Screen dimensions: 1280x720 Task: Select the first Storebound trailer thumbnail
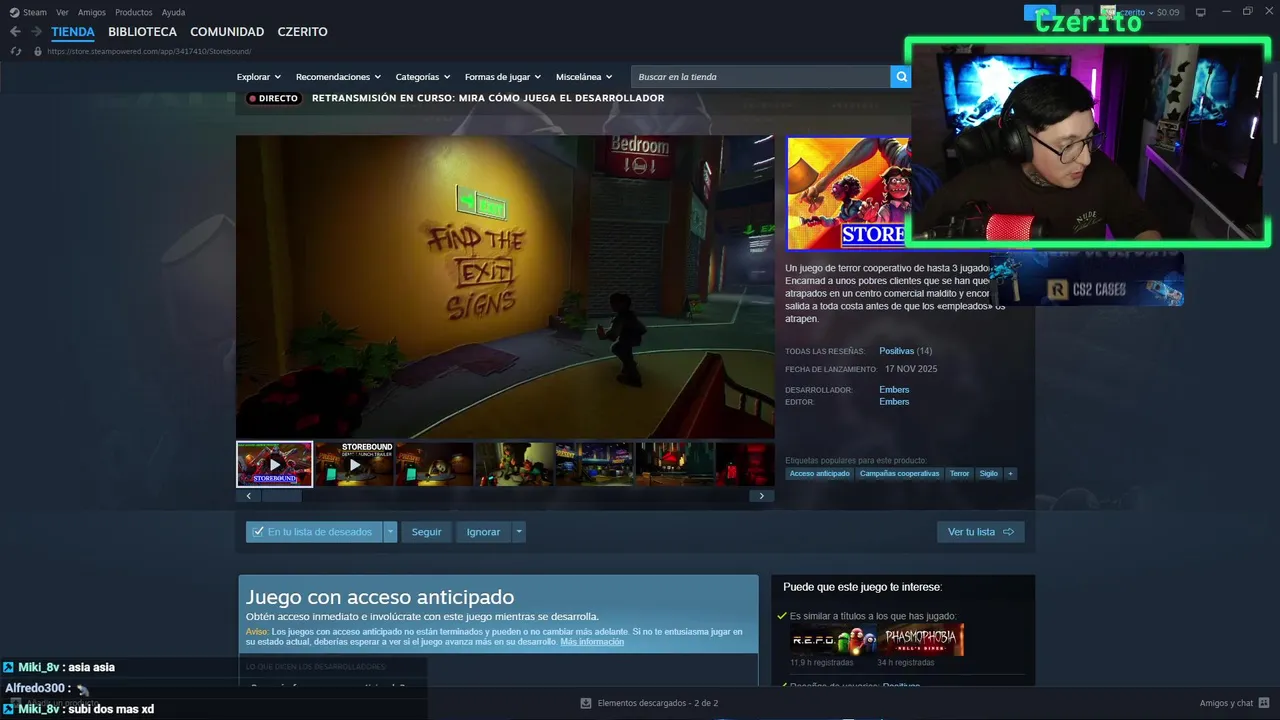274,464
